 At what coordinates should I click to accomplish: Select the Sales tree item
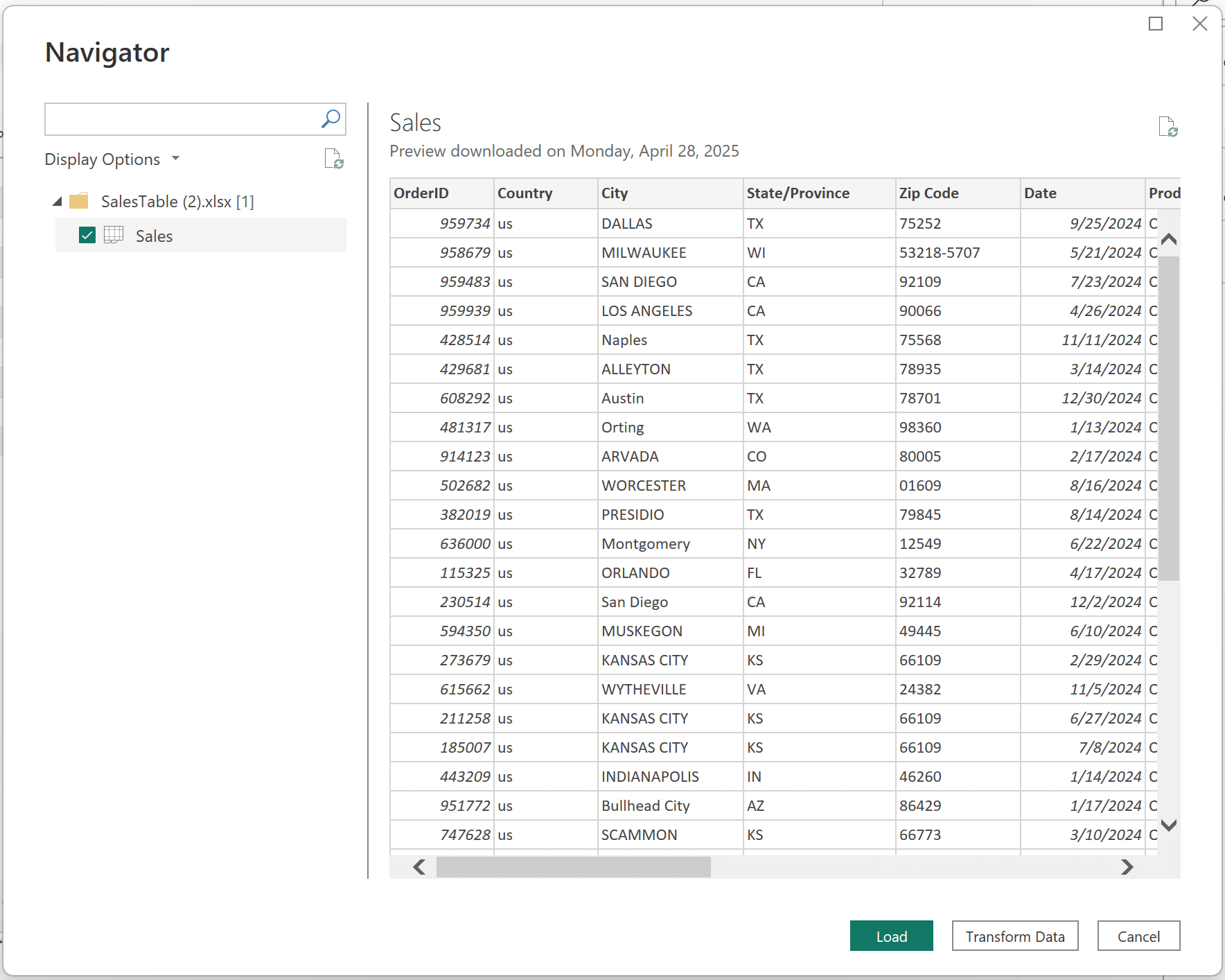click(x=201, y=235)
